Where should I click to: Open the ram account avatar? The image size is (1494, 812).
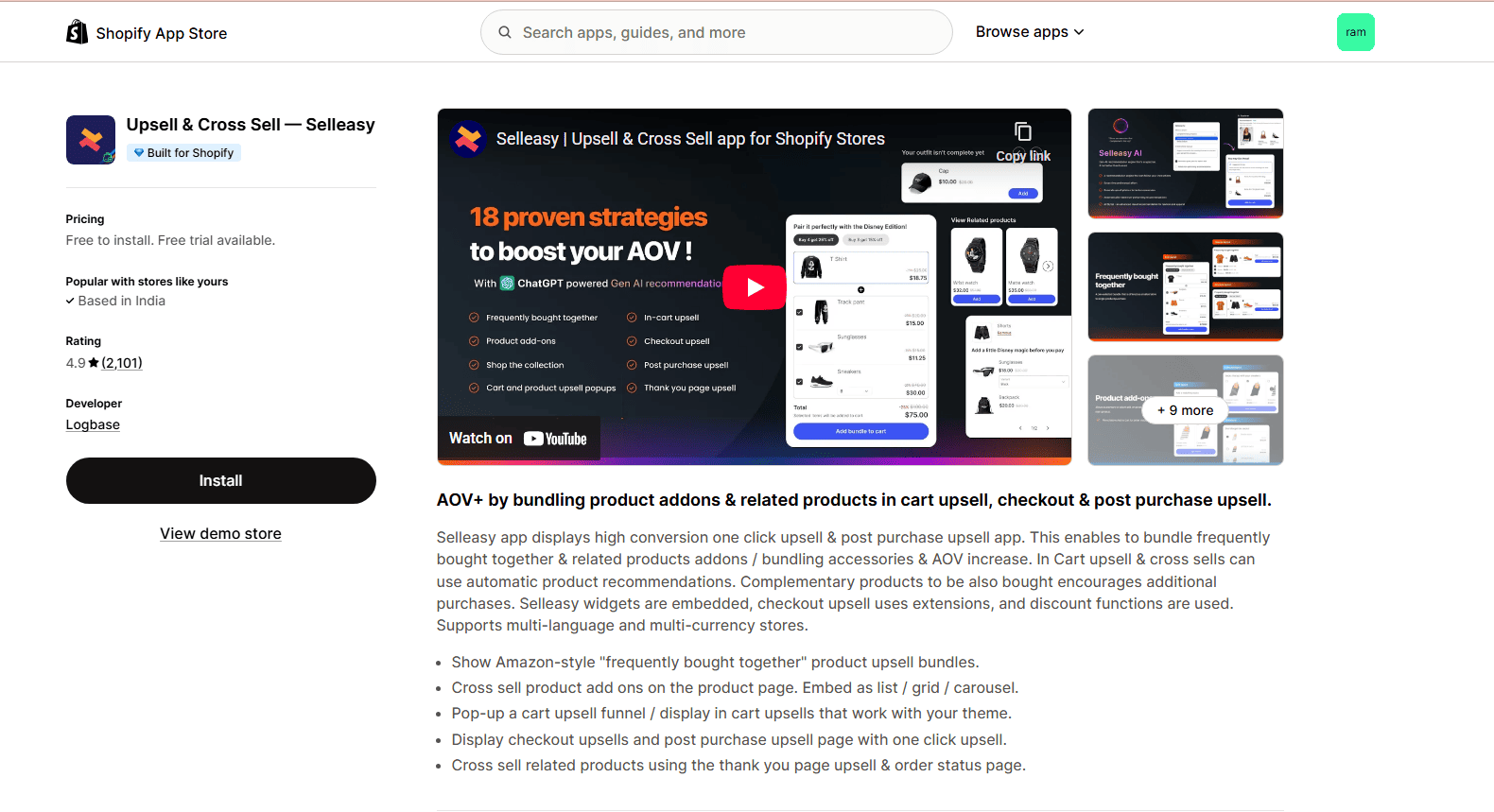pos(1355,32)
